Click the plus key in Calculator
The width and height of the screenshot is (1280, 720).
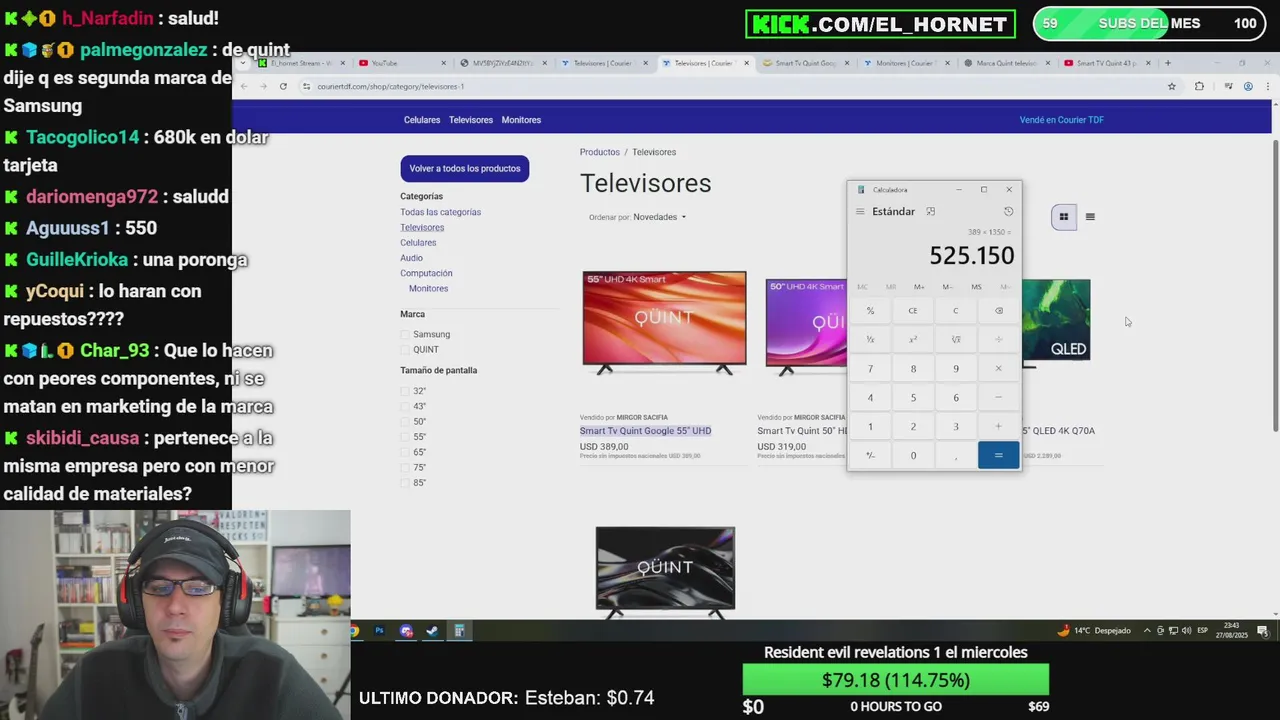(998, 427)
